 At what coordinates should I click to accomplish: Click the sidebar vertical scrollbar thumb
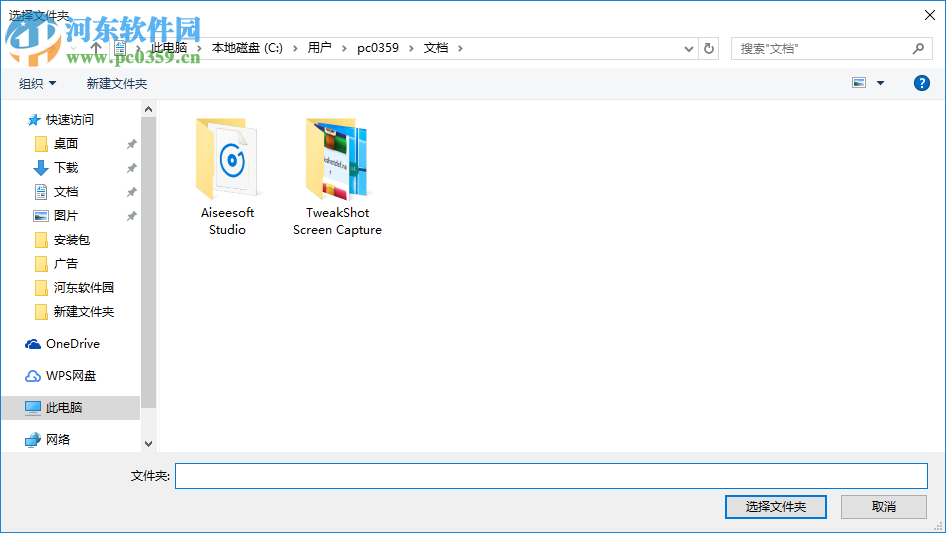pos(148,263)
